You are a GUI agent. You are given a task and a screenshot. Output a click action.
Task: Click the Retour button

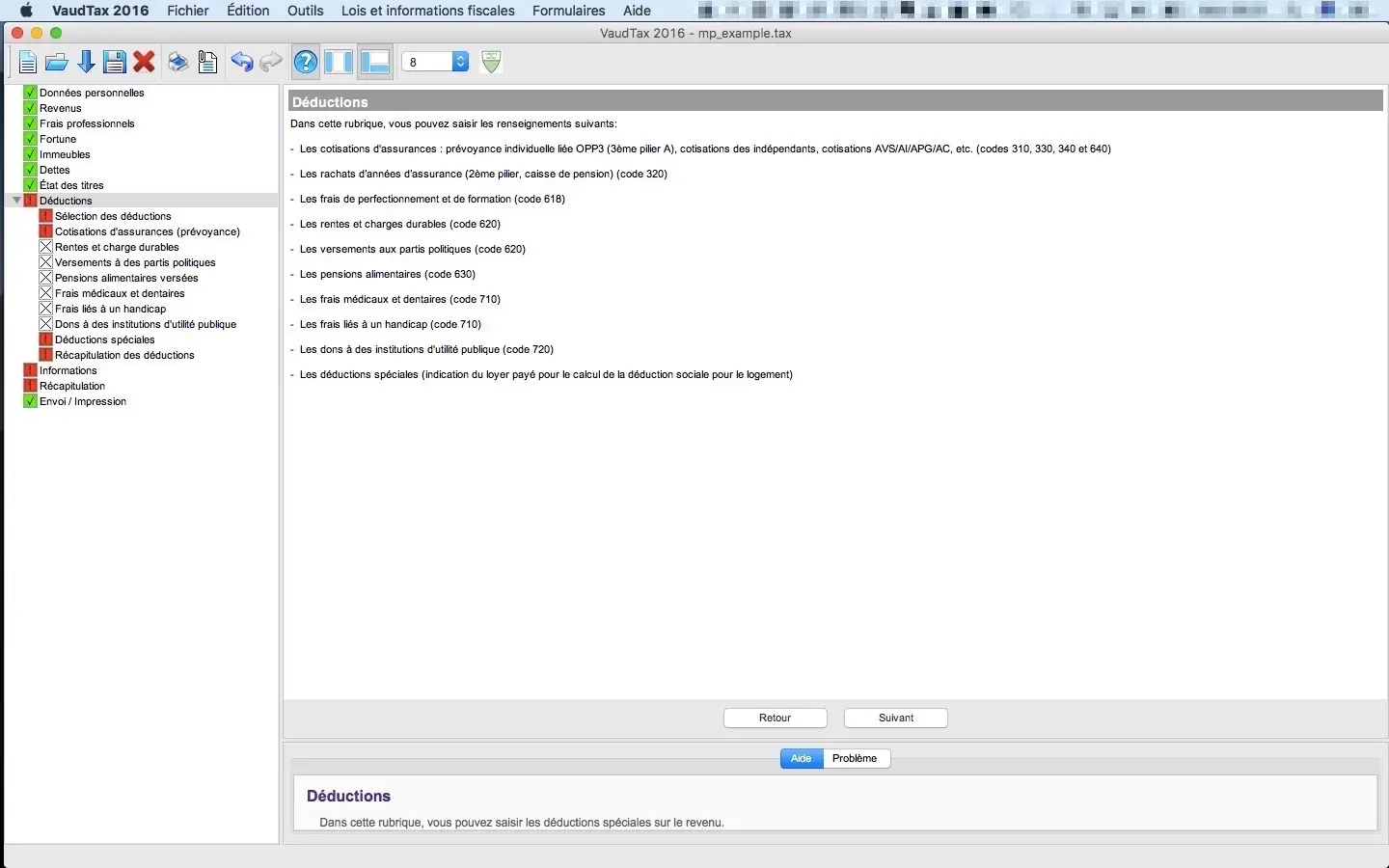pos(776,718)
